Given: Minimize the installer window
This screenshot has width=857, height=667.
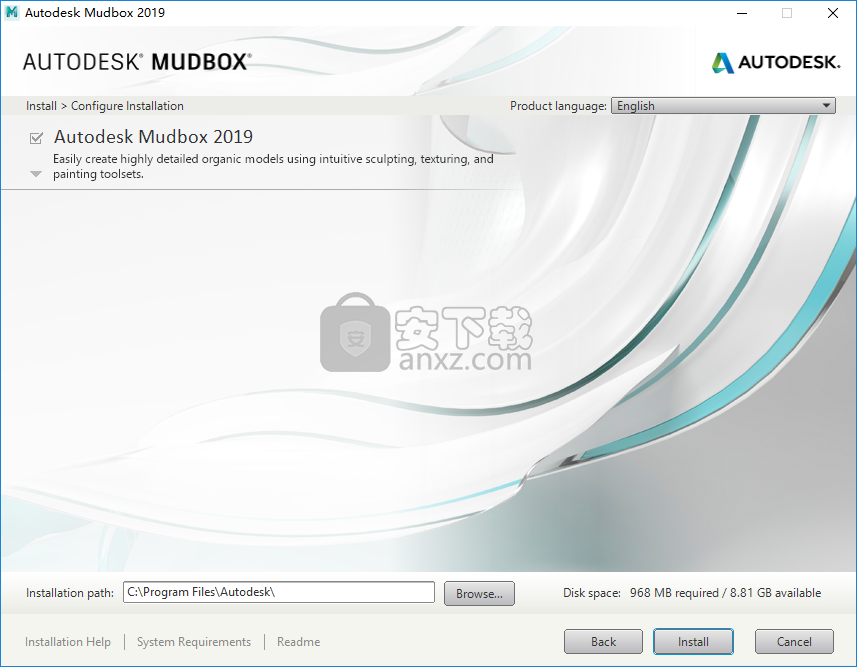Looking at the screenshot, I should tap(742, 13).
